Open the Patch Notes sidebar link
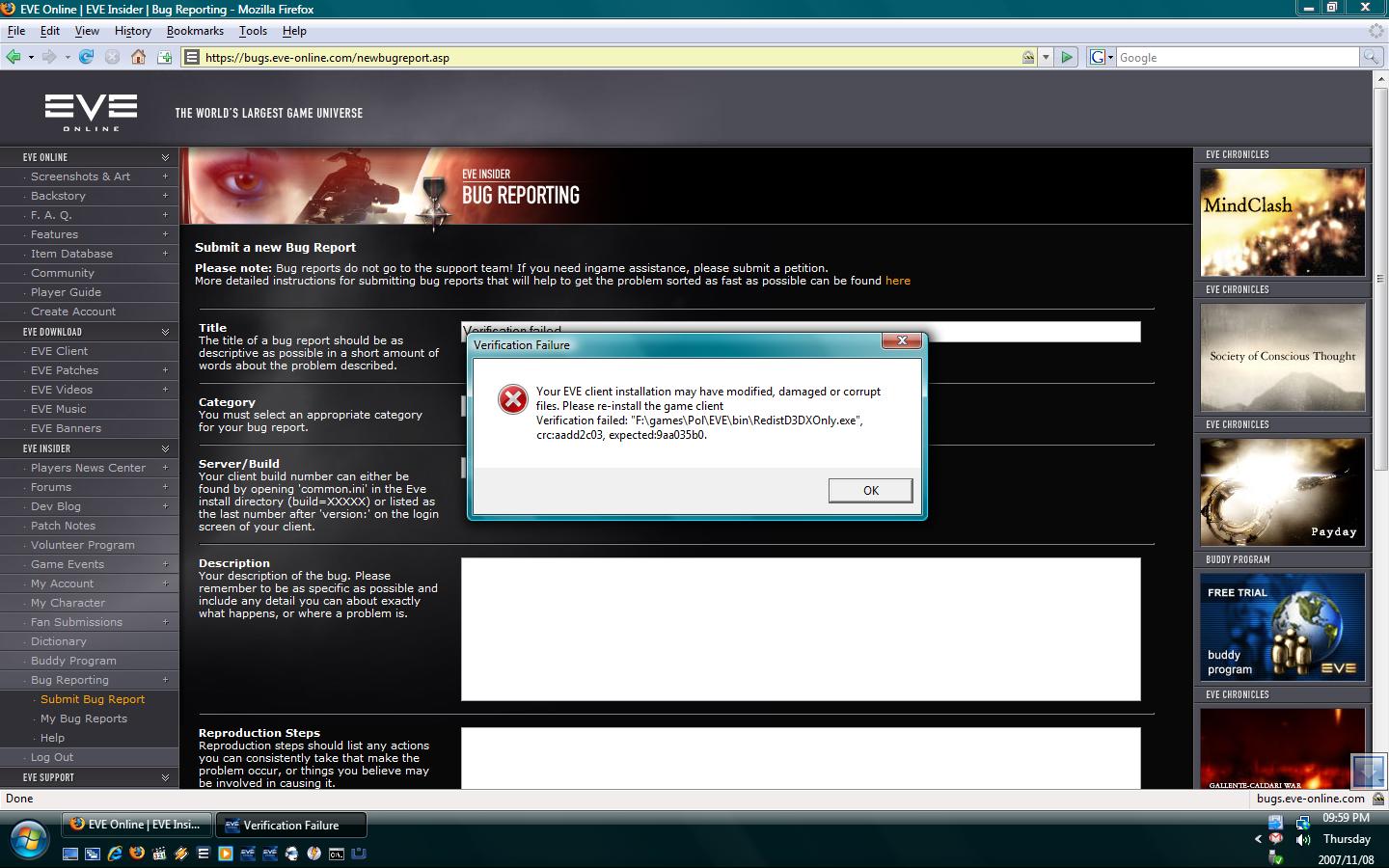This screenshot has height=868, width=1389. tap(63, 526)
